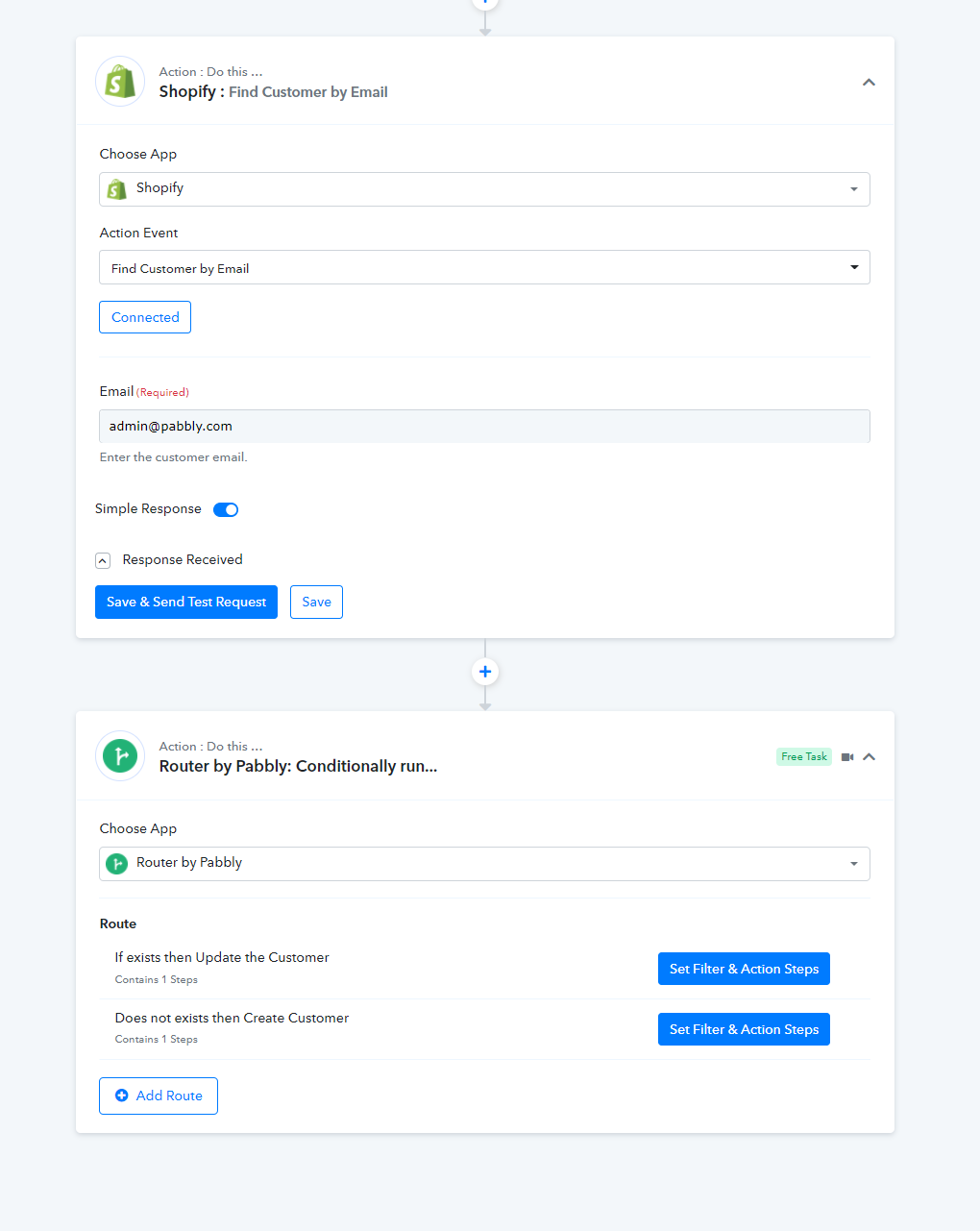
Task: Click the 'Route' section heading
Action: pos(118,923)
